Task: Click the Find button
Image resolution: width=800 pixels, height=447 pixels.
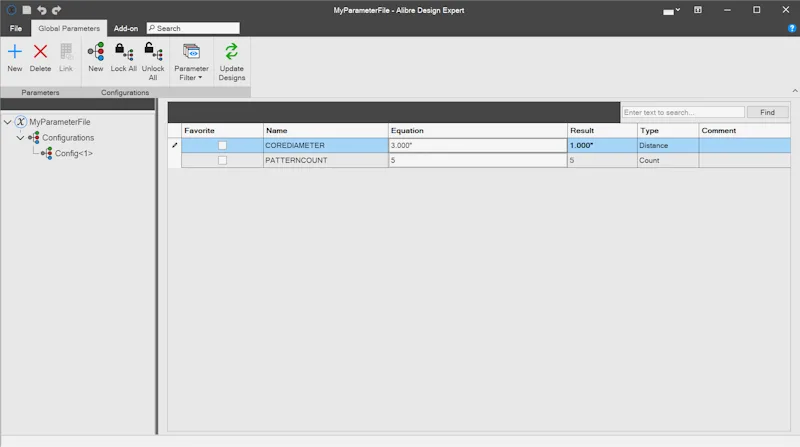Action: (x=767, y=112)
